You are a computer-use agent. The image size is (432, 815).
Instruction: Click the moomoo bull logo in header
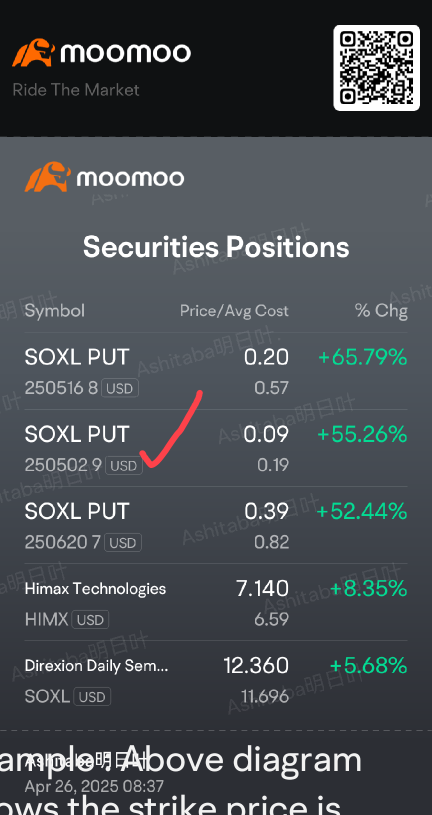click(x=34, y=52)
